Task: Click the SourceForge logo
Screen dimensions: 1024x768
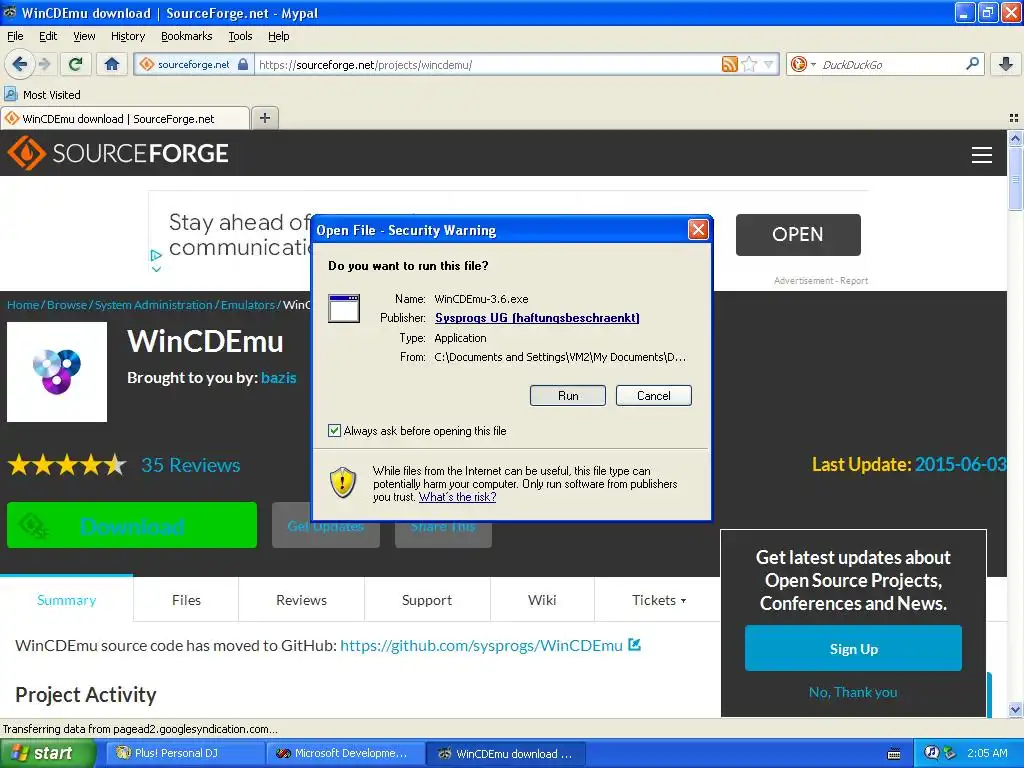Action: [118, 153]
